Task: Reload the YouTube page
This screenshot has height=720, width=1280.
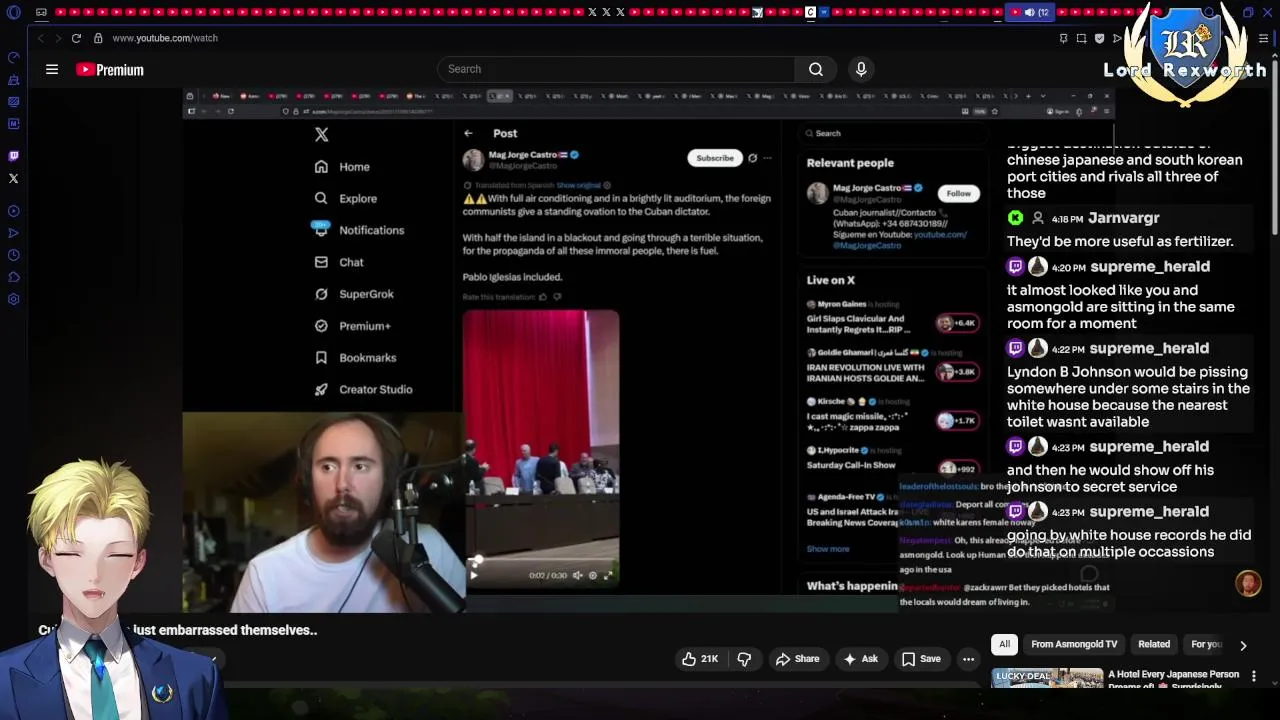Action: [x=76, y=38]
